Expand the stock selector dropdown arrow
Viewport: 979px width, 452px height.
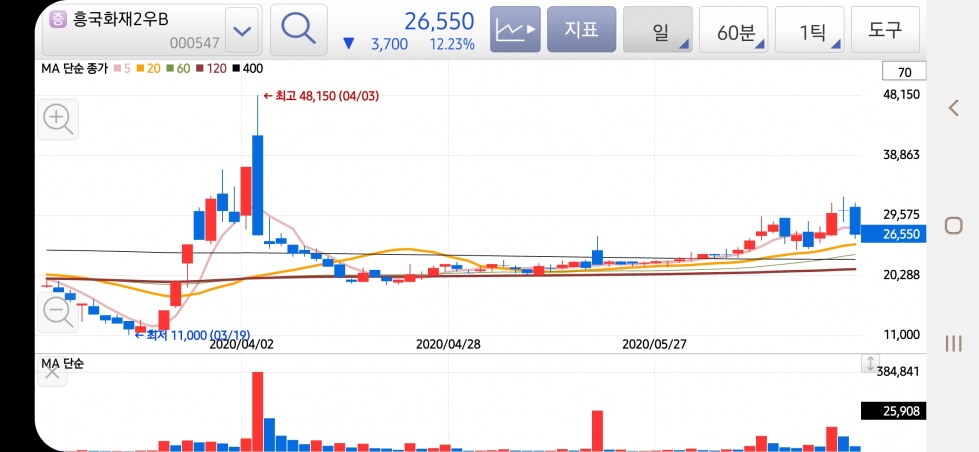[242, 31]
